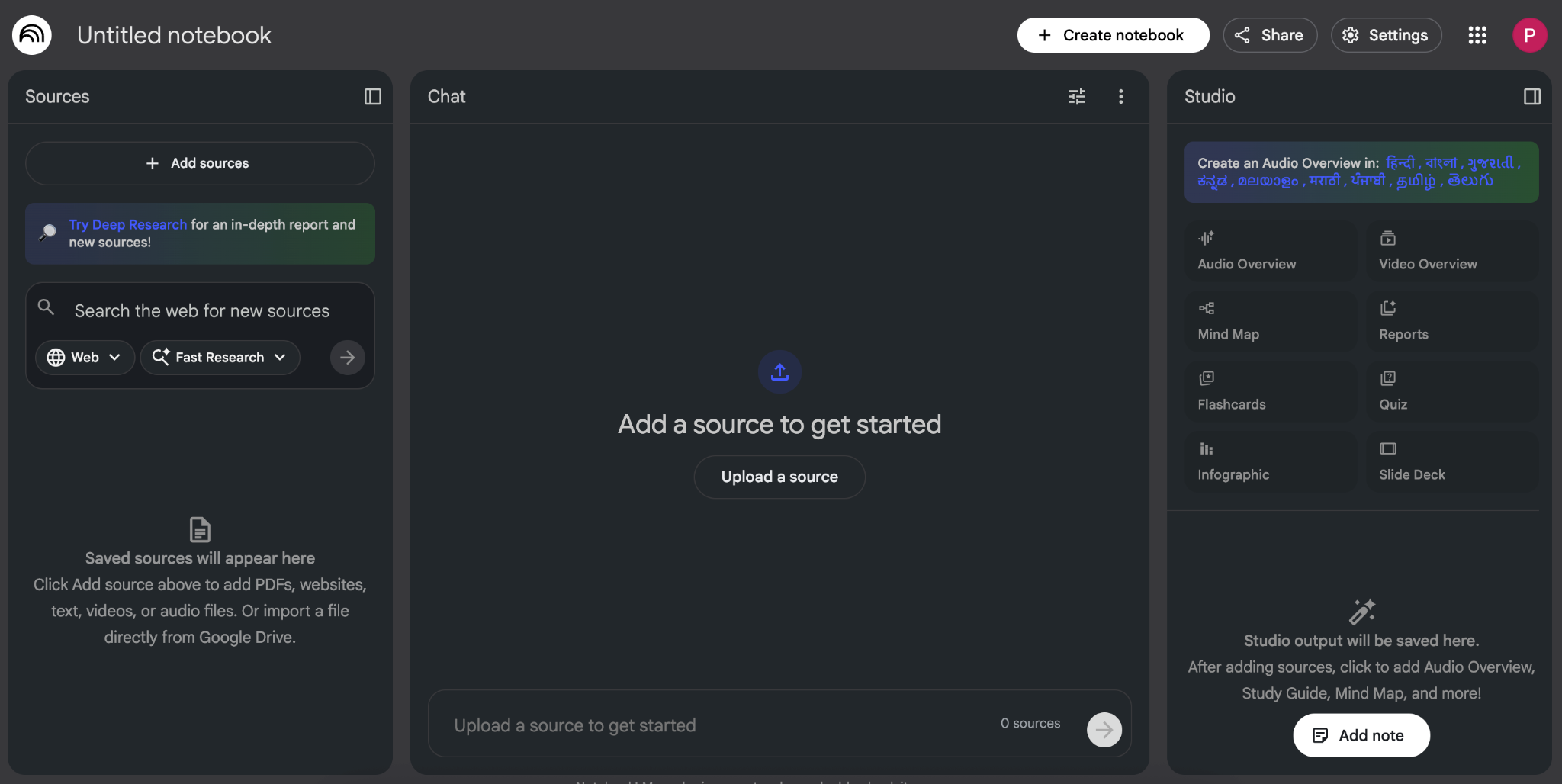Expand the Fast Research dropdown

(220, 358)
